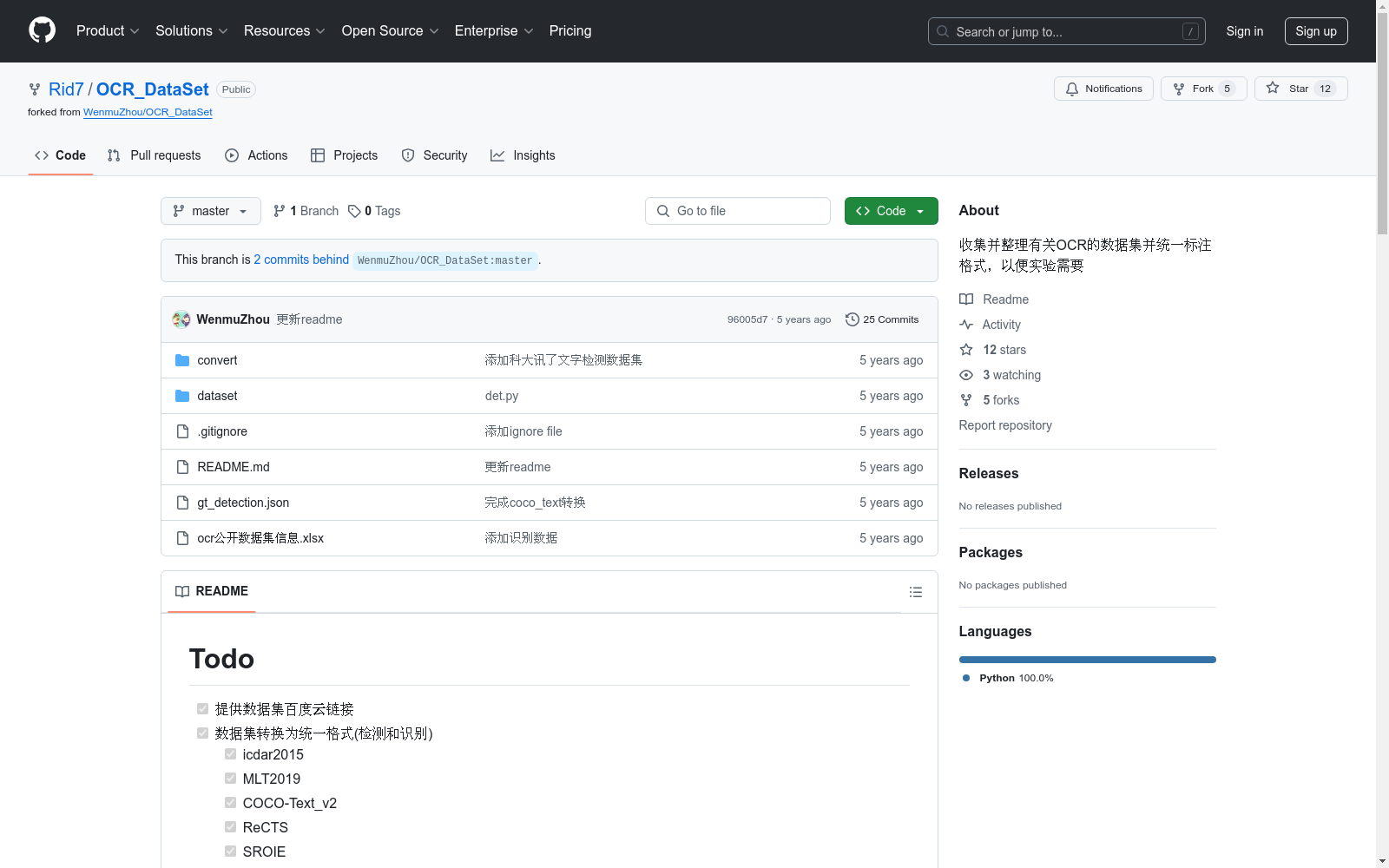Click the Search or jump to field
The width and height of the screenshot is (1389, 868).
(x=1067, y=31)
